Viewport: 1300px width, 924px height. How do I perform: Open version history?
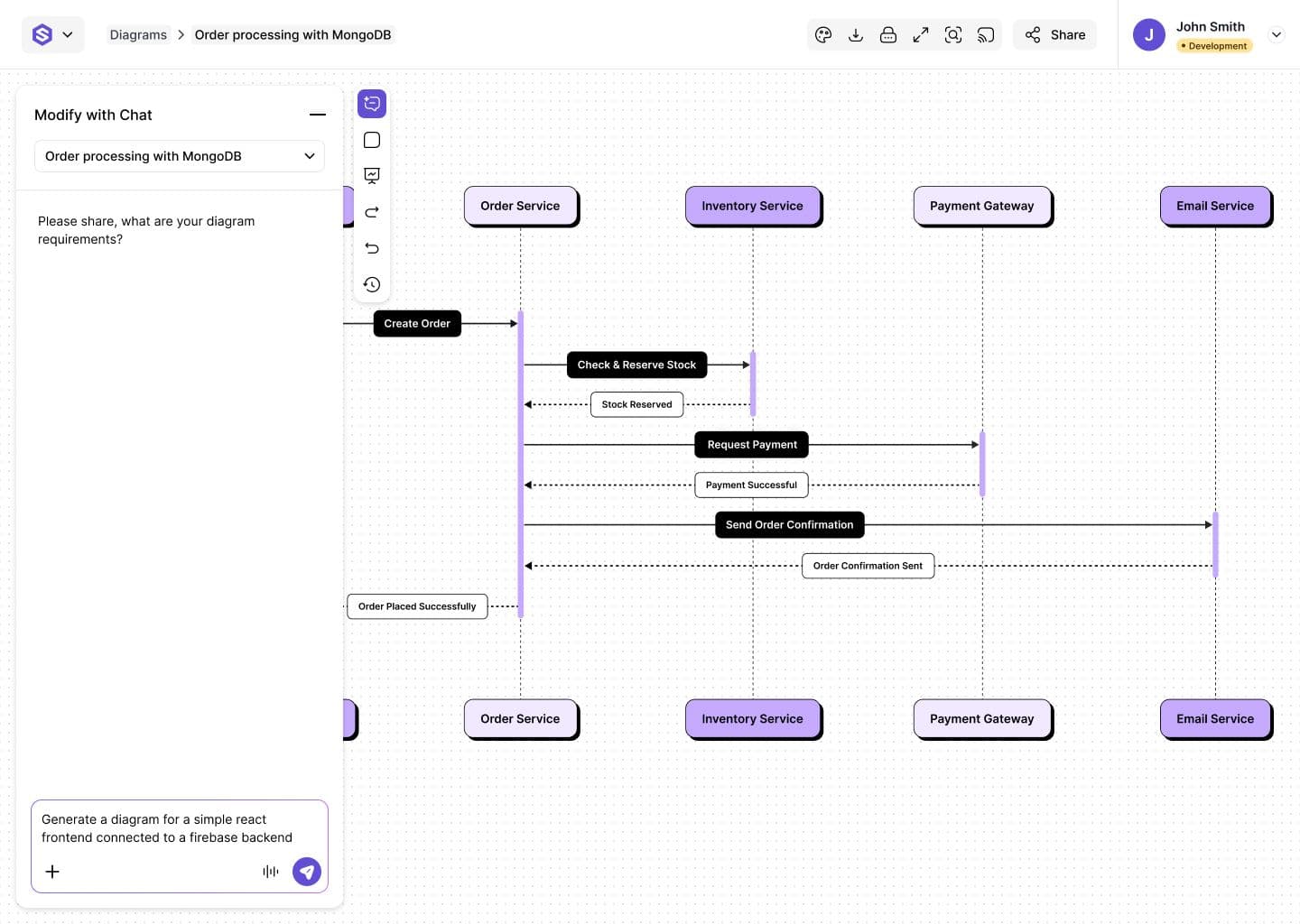(x=372, y=284)
